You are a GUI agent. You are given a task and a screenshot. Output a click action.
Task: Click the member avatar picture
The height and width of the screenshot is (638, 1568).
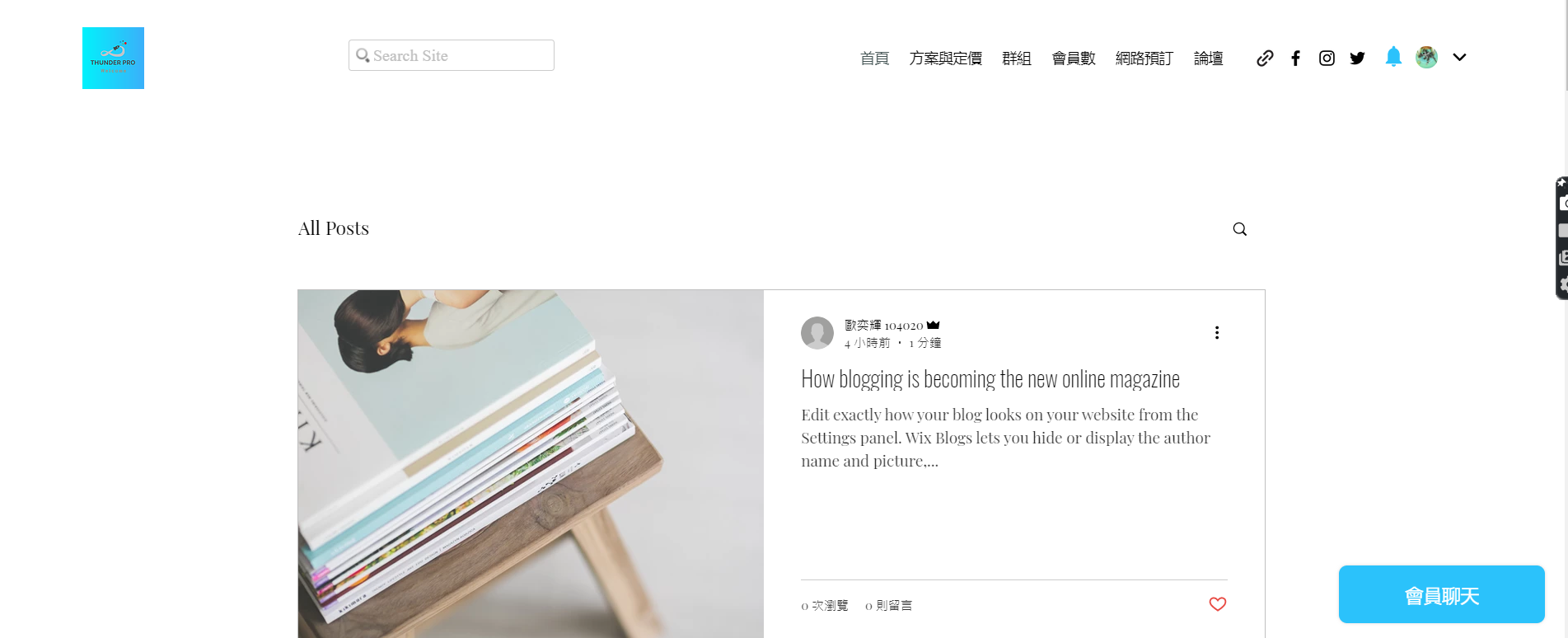tap(1427, 57)
